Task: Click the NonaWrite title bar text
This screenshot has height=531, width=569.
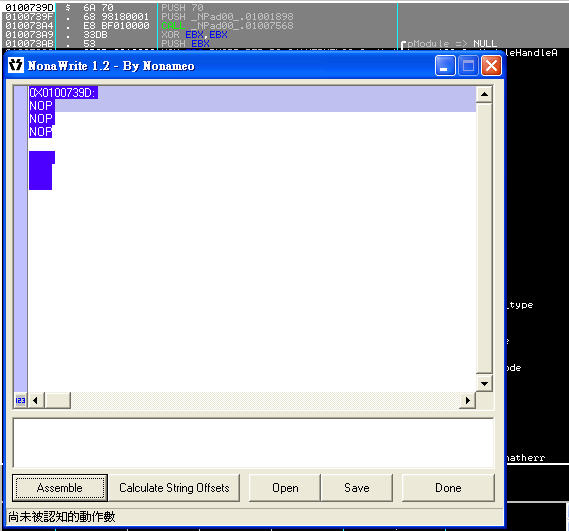Action: pos(111,66)
